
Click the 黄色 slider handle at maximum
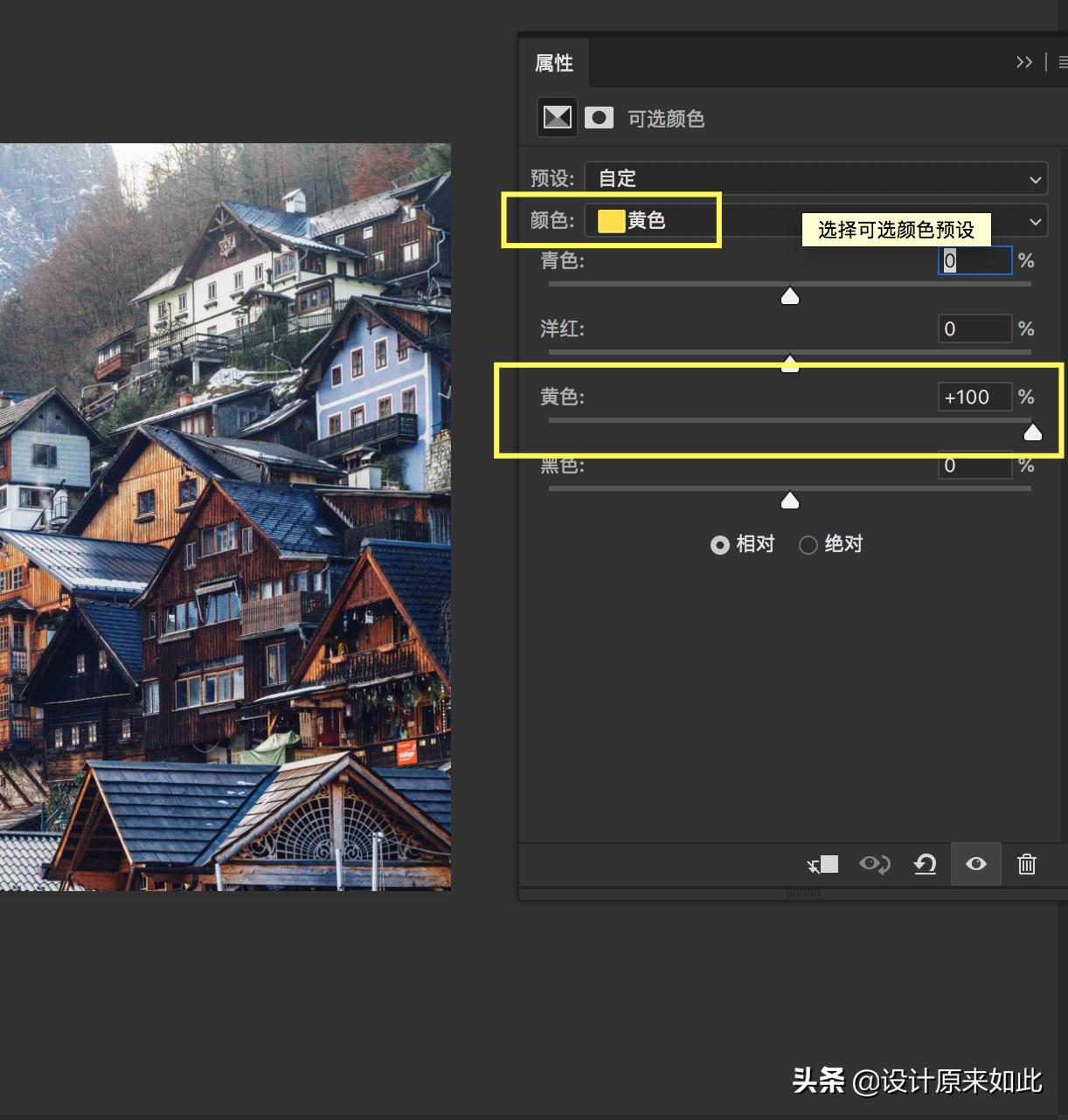click(x=1033, y=432)
